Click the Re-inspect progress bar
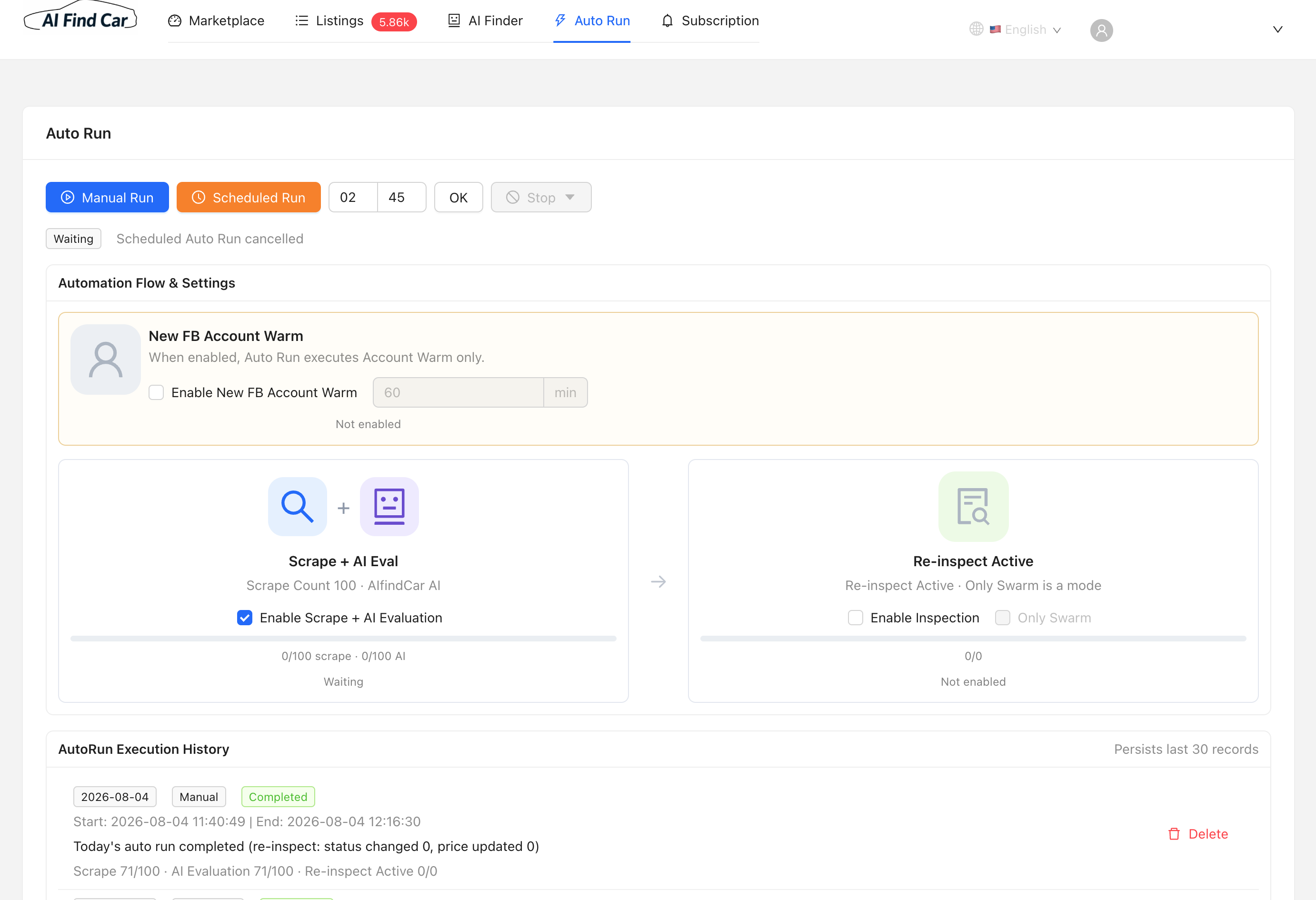The image size is (1316, 900). point(973,638)
